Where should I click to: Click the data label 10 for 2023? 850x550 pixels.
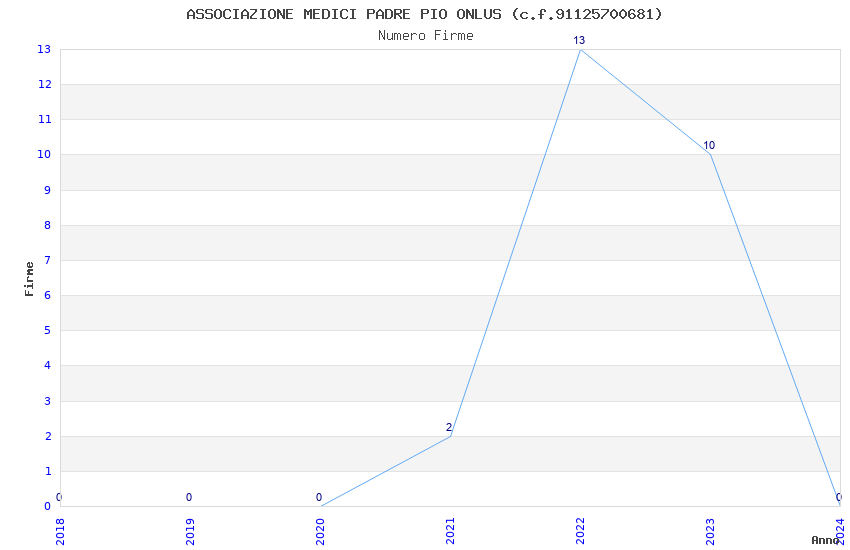pyautogui.click(x=709, y=145)
